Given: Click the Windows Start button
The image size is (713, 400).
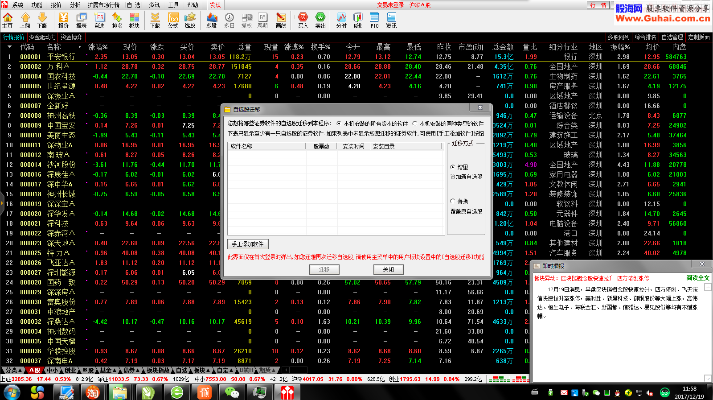Looking at the screenshot, I should click(11, 392).
